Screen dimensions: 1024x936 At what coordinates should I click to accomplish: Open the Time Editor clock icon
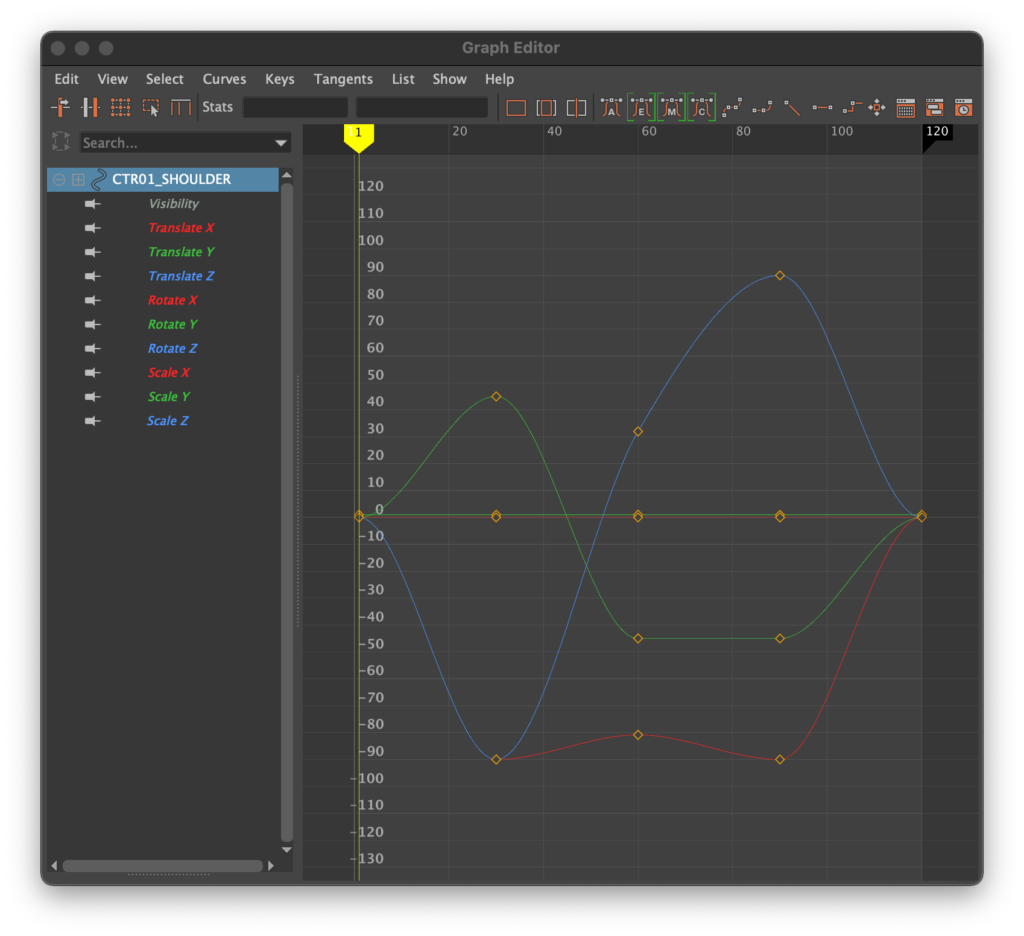pyautogui.click(x=963, y=107)
